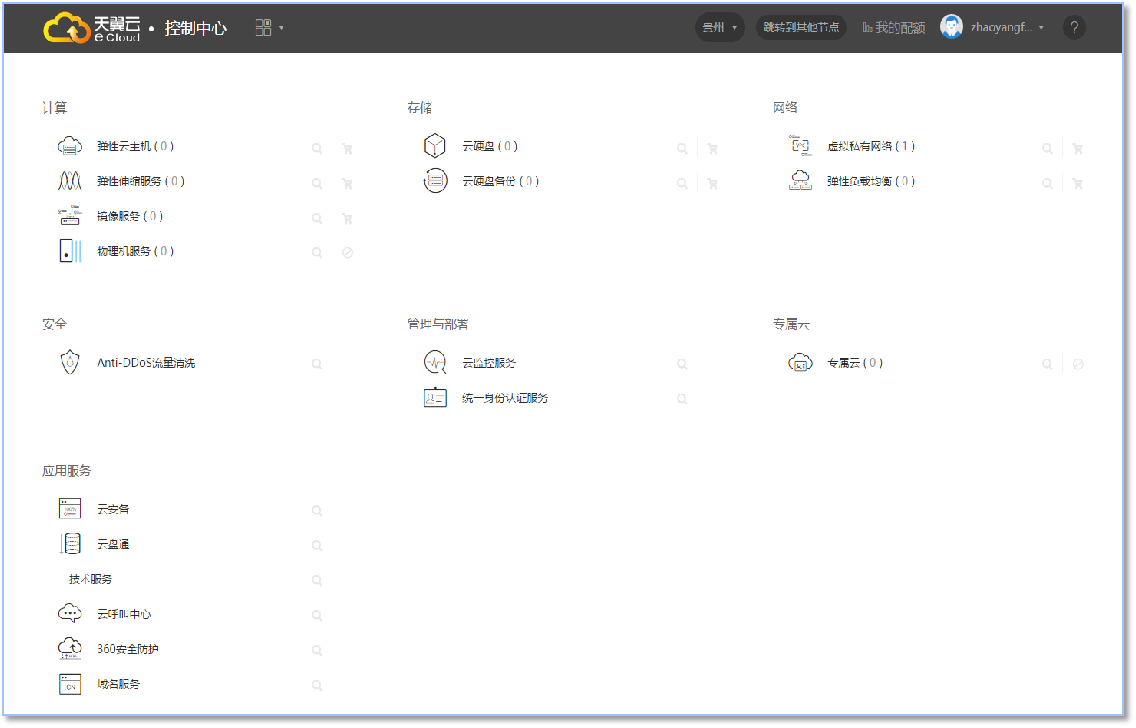Image resolution: width=1136 pixels, height=728 pixels.
Task: Open the 统一身份认证服务 link
Action: point(505,398)
